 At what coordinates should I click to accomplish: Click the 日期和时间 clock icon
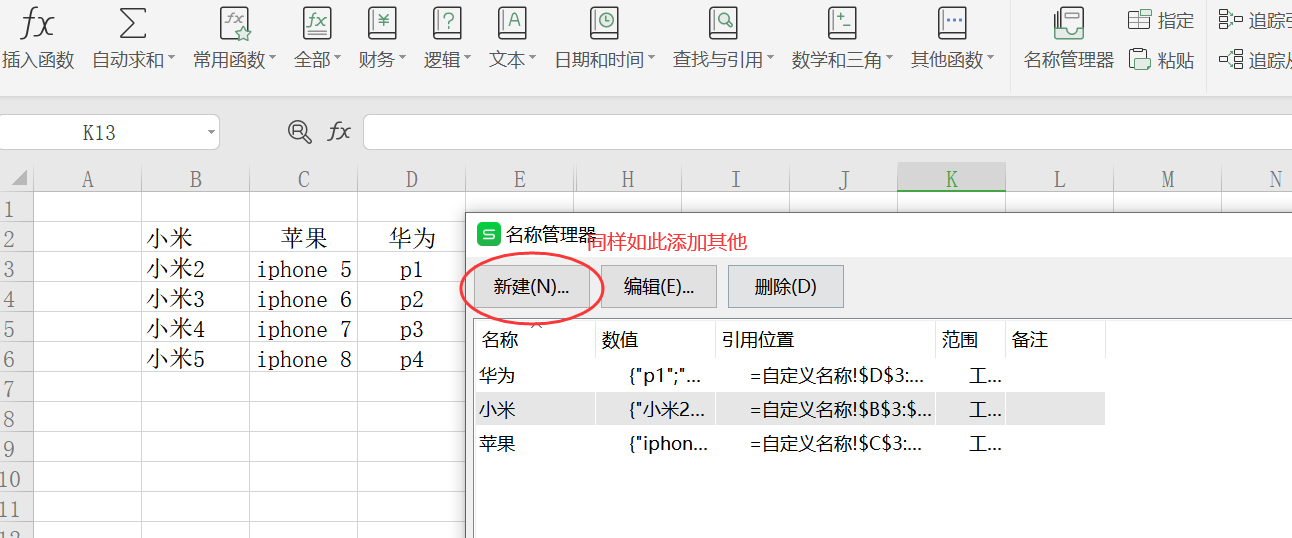(604, 22)
